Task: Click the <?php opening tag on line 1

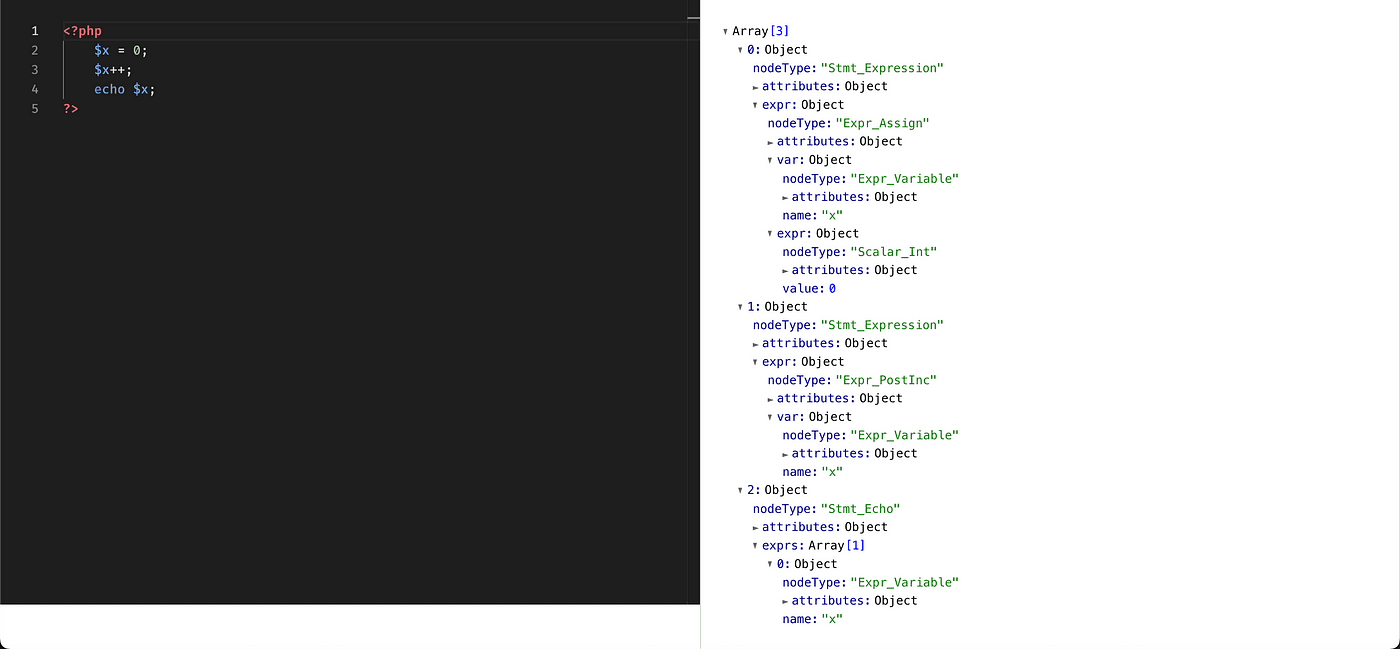Action: click(x=80, y=30)
